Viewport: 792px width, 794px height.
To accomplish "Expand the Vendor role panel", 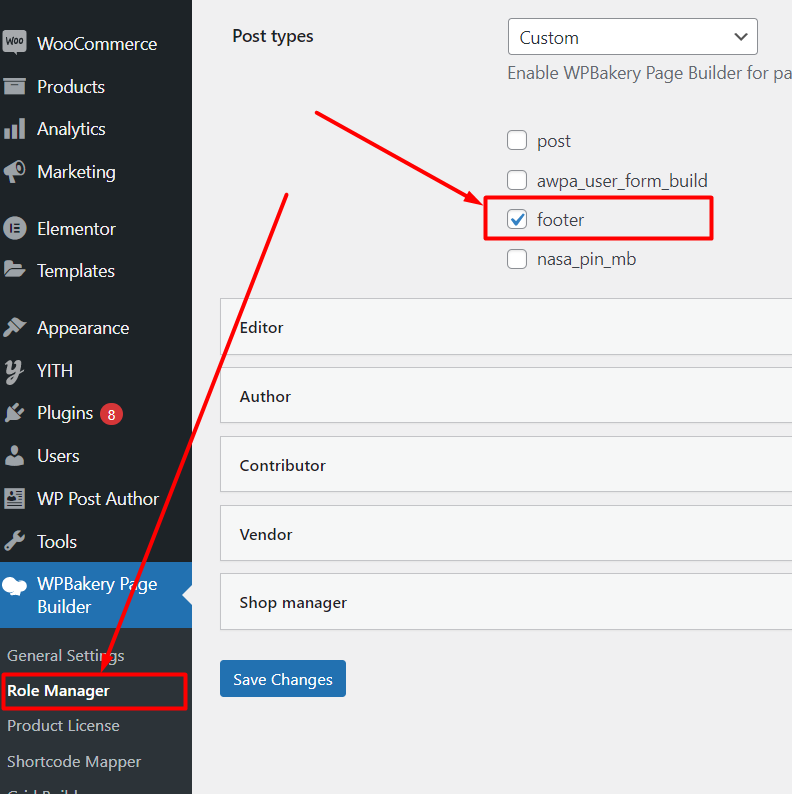I will coord(506,533).
